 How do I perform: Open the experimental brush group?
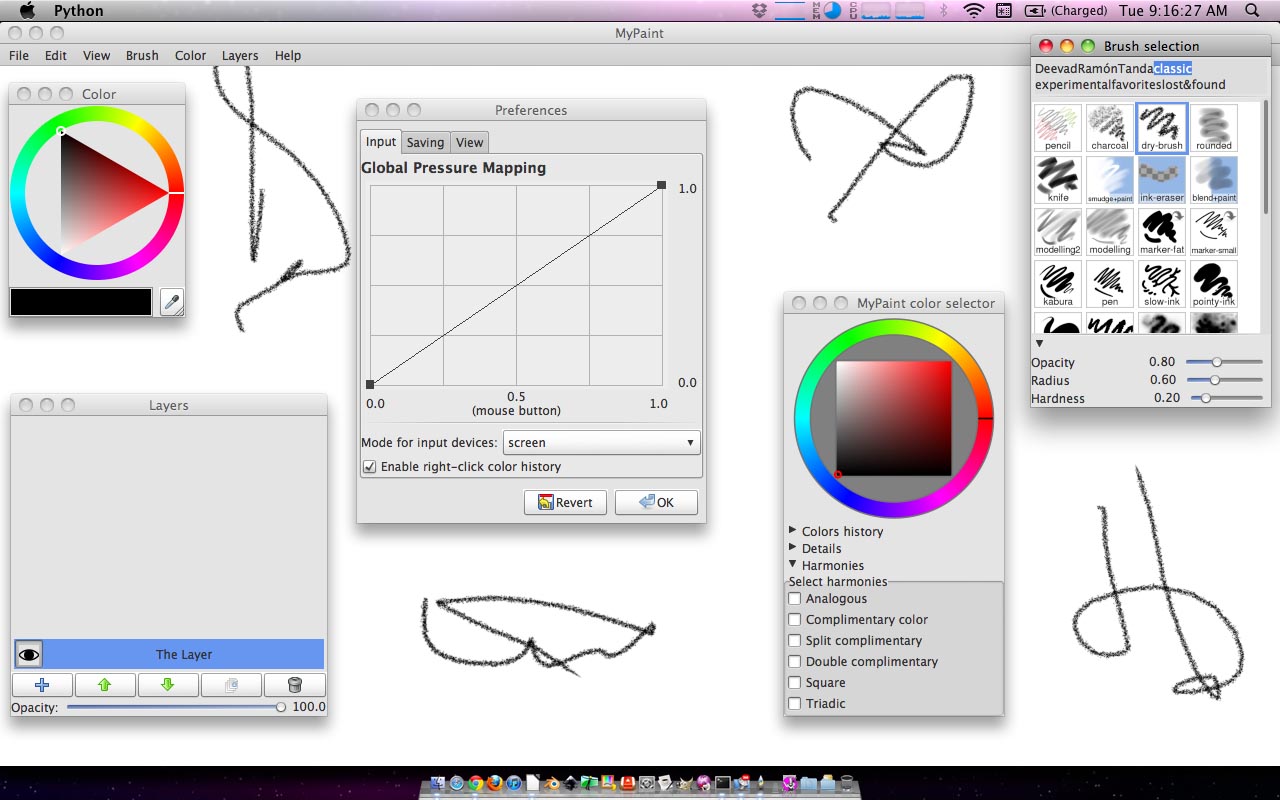click(1072, 85)
